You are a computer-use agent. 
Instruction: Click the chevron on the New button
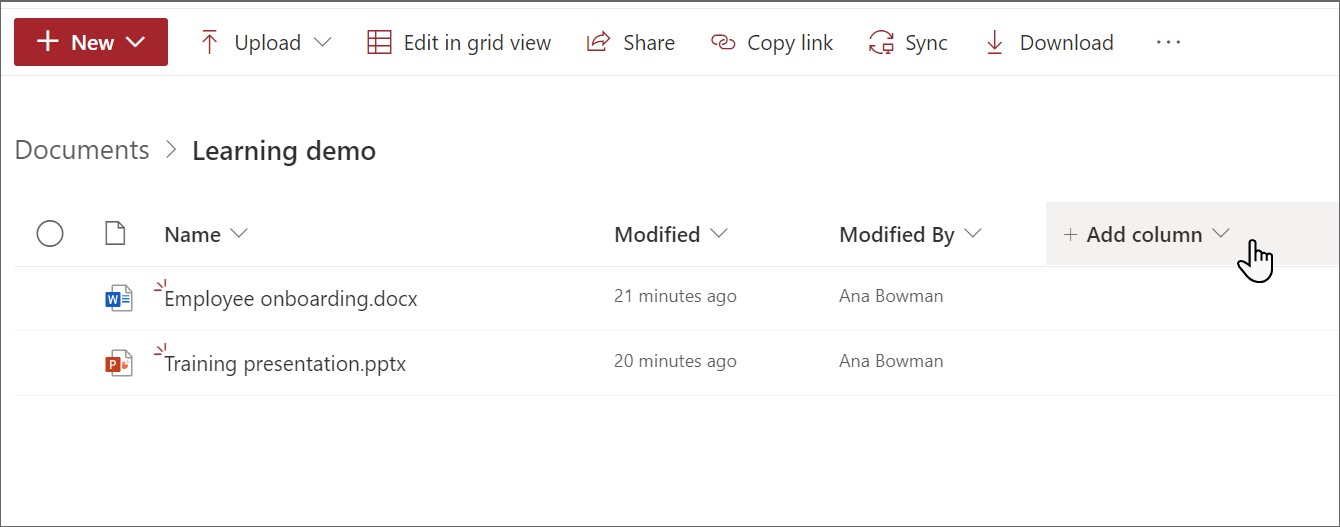137,42
